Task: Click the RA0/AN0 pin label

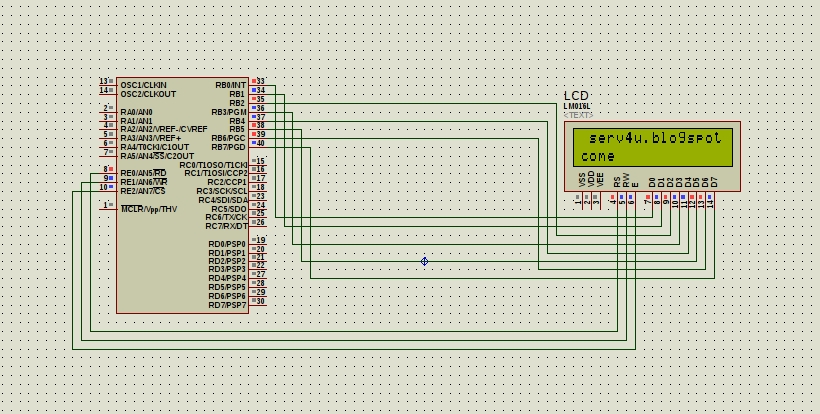Action: [x=136, y=112]
